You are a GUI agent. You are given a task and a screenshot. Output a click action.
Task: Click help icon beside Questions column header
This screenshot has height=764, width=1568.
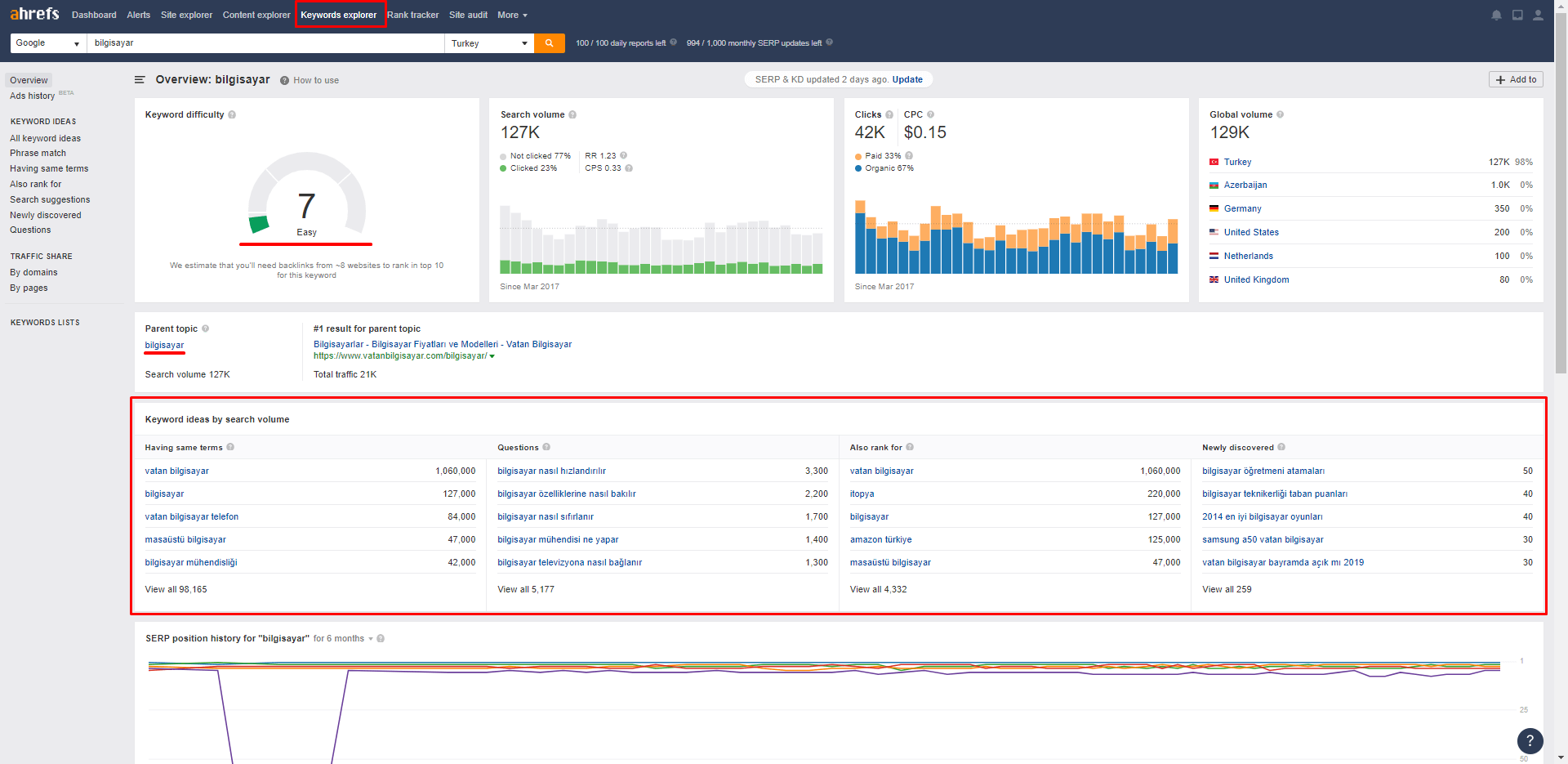546,447
